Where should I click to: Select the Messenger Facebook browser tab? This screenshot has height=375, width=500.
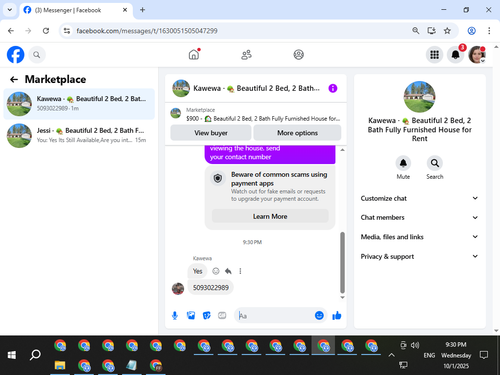coord(76,10)
